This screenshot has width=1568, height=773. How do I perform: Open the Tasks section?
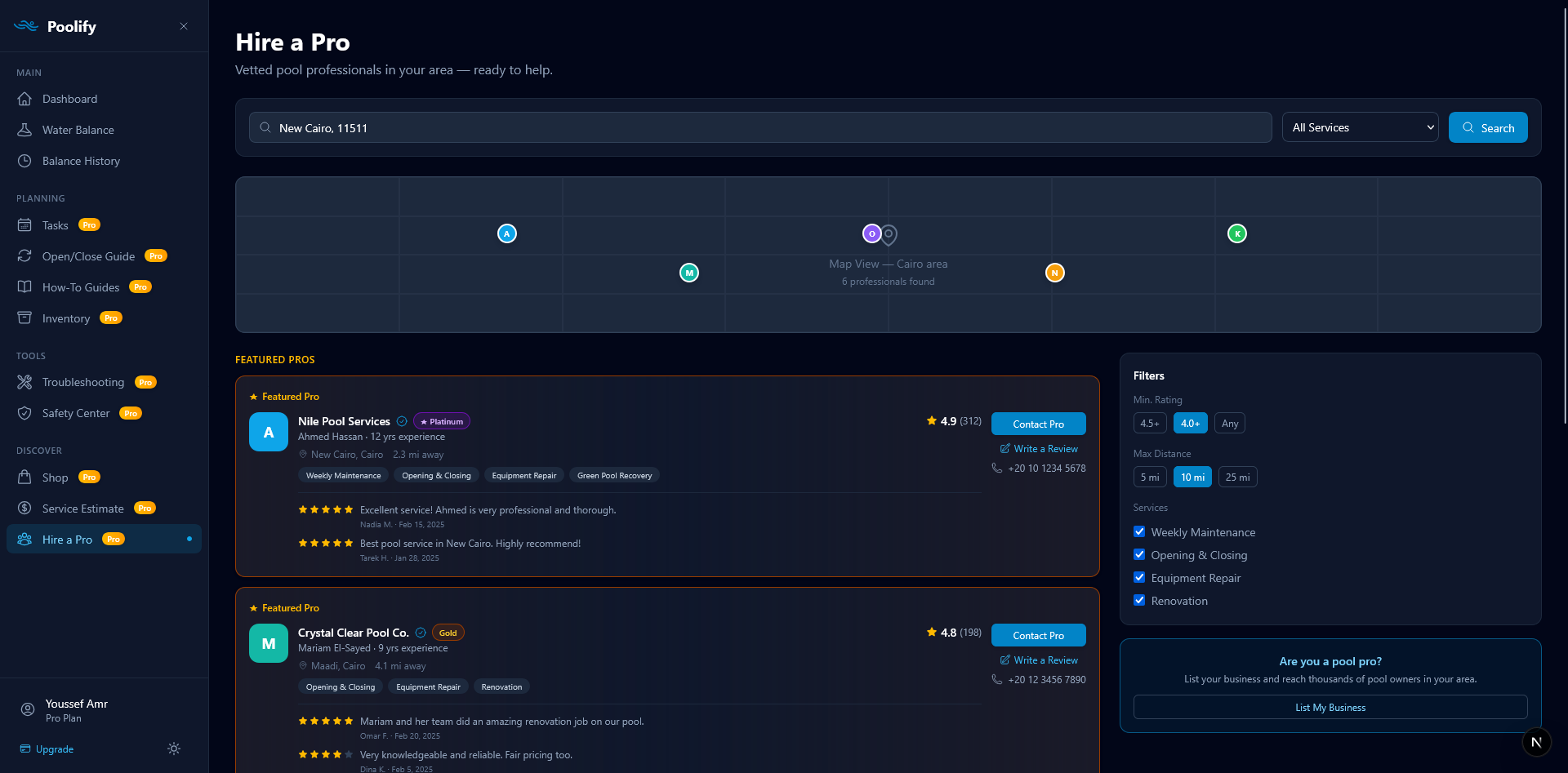105,225
